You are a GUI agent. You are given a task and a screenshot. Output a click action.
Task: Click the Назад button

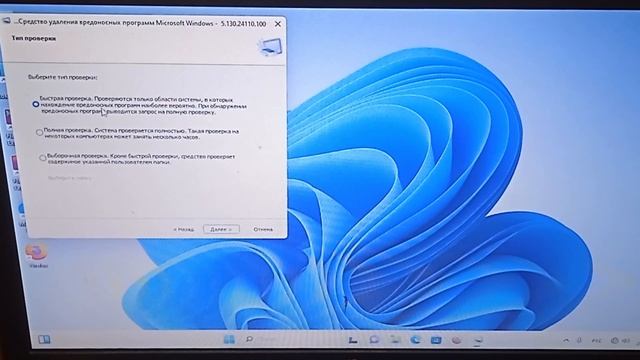point(183,229)
